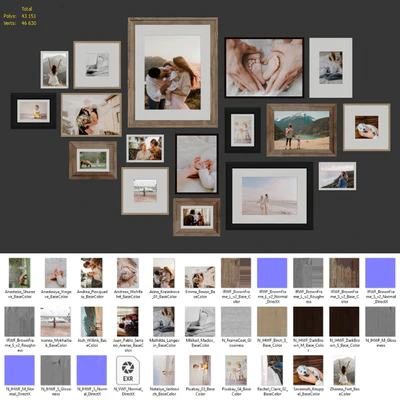Screen dimensions: 400x400
Task: Select the N_FrameCoat_Glossiness gray texture file
Action: [236, 322]
